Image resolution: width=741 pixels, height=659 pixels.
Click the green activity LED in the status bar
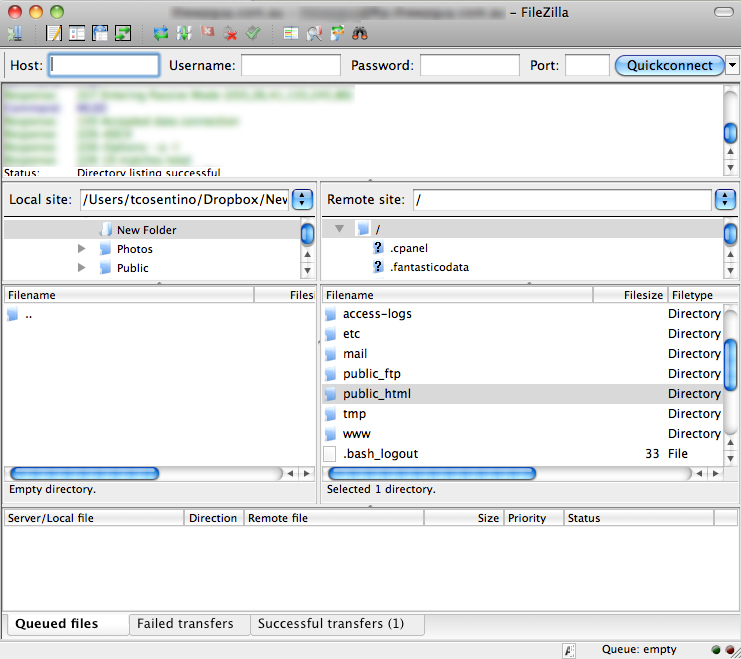716,650
